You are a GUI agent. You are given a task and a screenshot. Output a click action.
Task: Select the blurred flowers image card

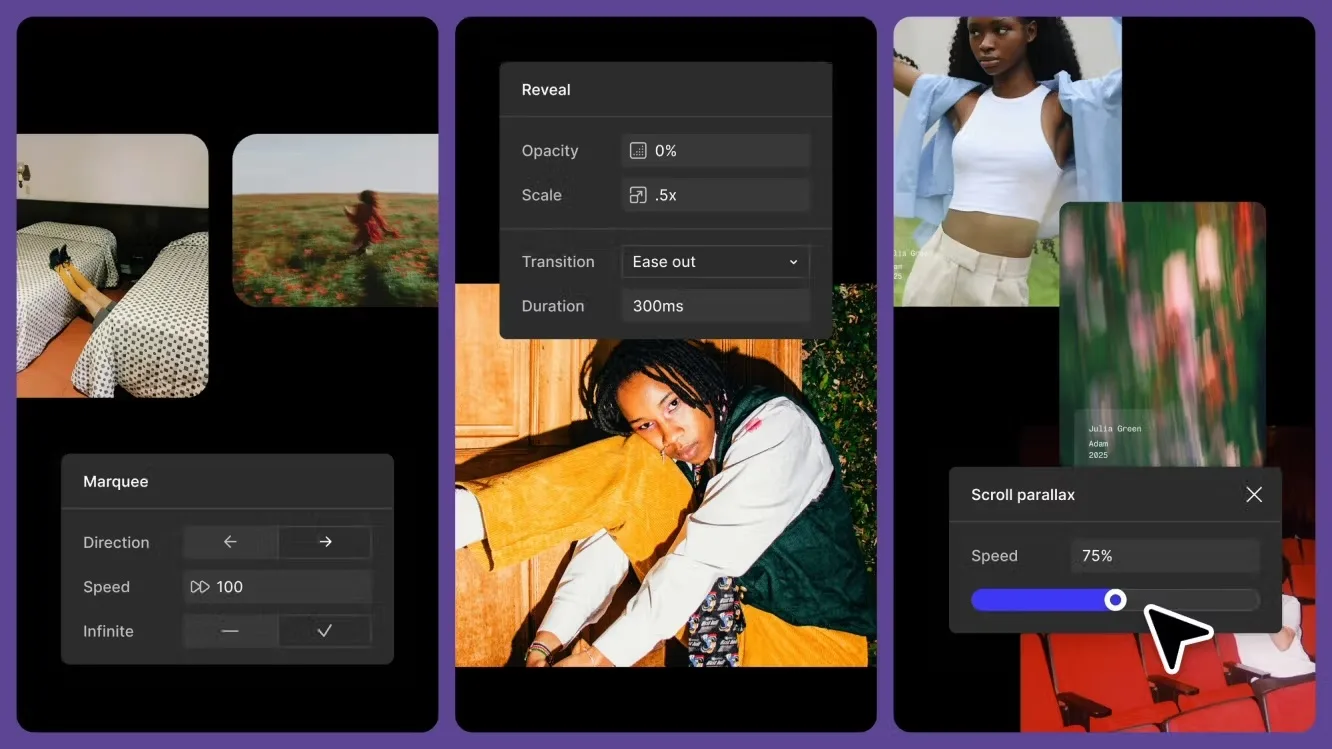click(x=1163, y=335)
